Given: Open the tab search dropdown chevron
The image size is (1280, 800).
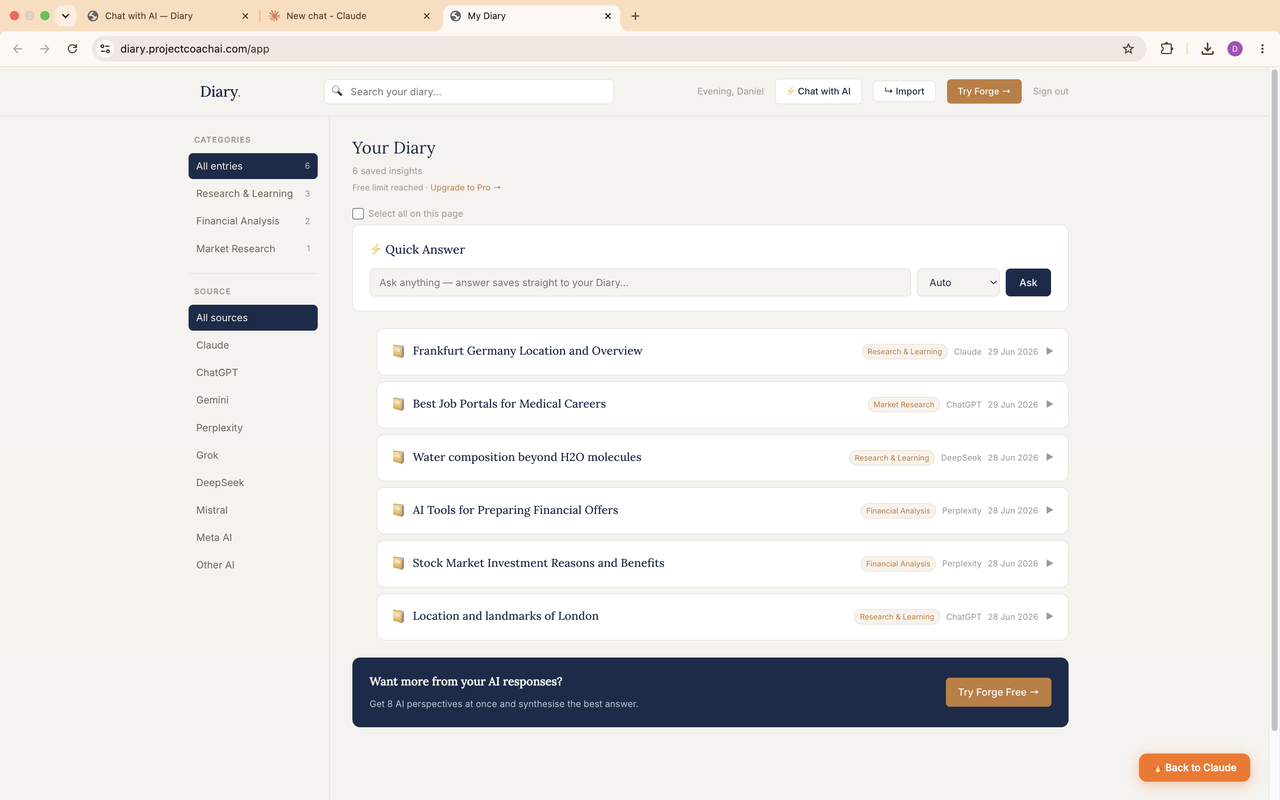Looking at the screenshot, I should tap(65, 16).
